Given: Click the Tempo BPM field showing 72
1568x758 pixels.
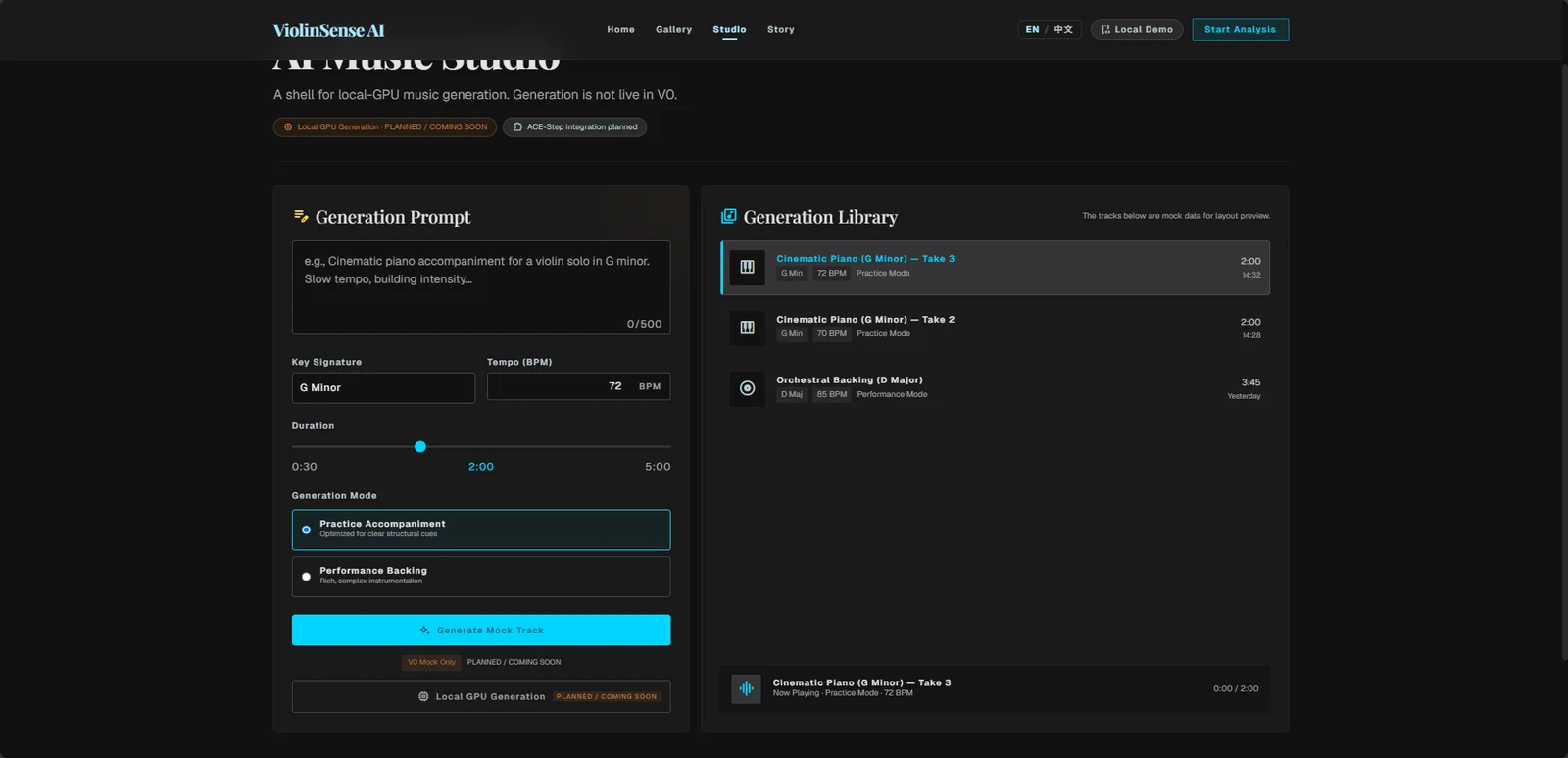Looking at the screenshot, I should click(x=578, y=386).
